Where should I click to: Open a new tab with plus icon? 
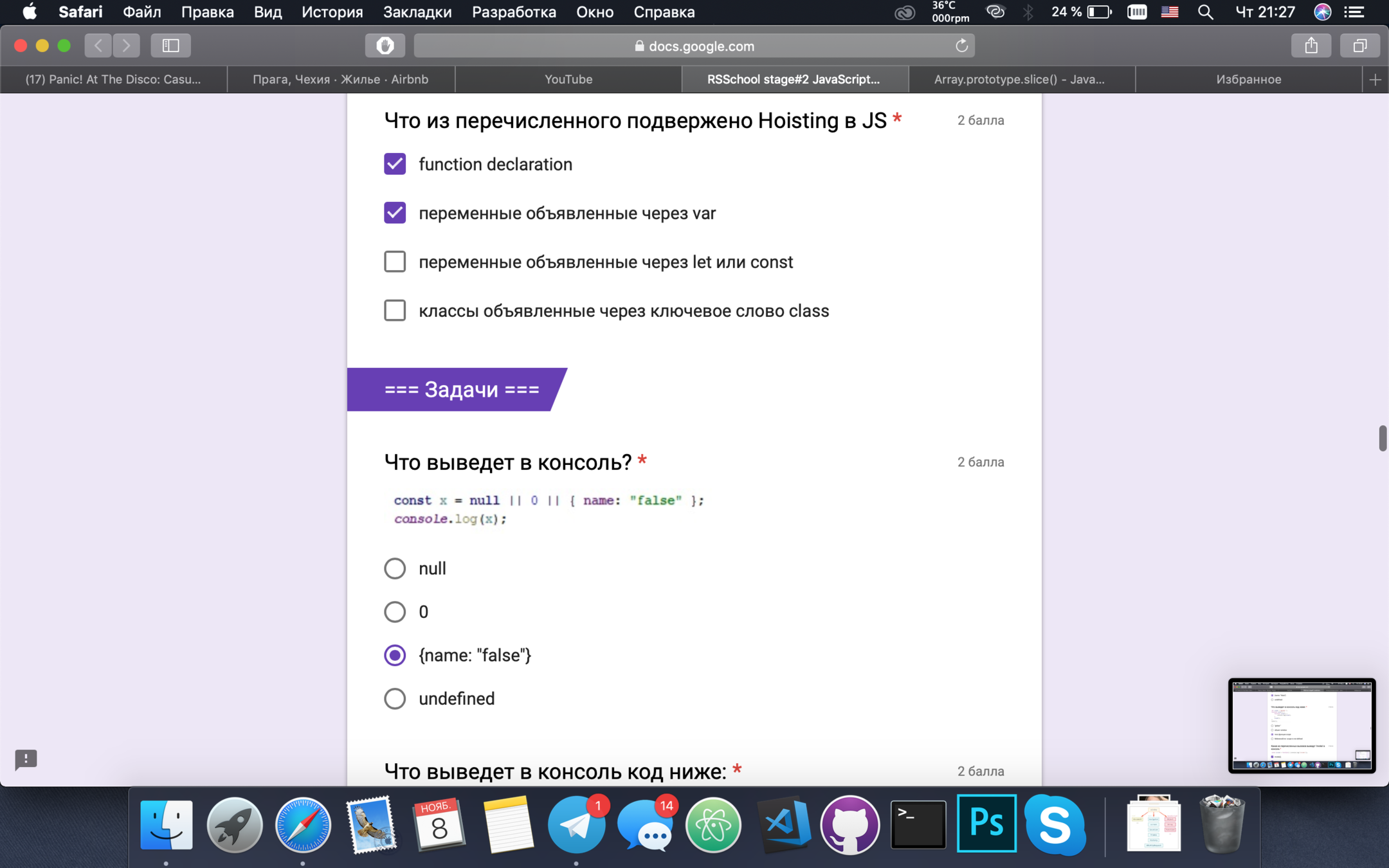pos(1375,80)
